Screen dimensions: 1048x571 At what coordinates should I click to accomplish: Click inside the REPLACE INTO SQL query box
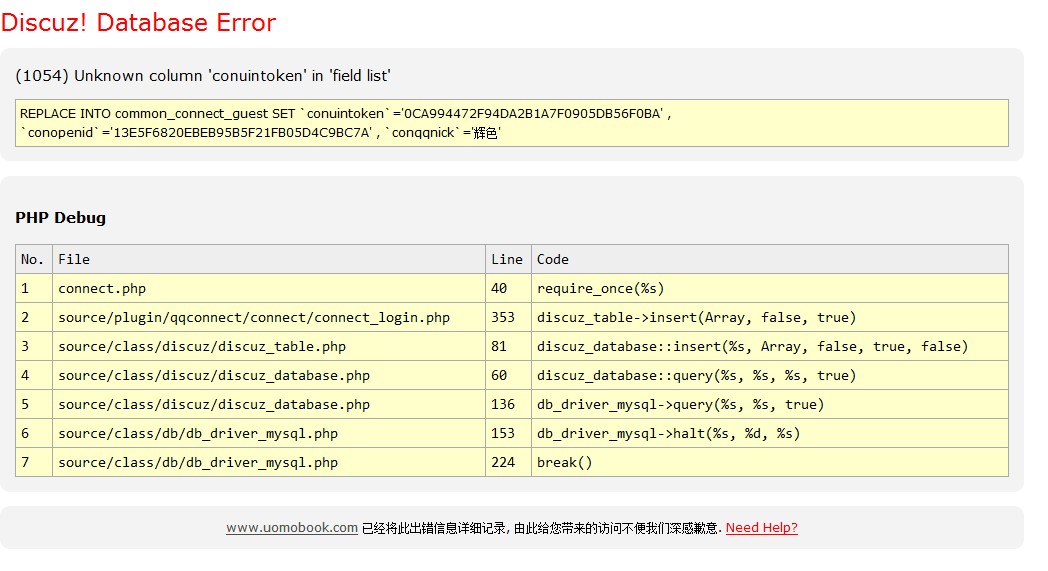(511, 123)
